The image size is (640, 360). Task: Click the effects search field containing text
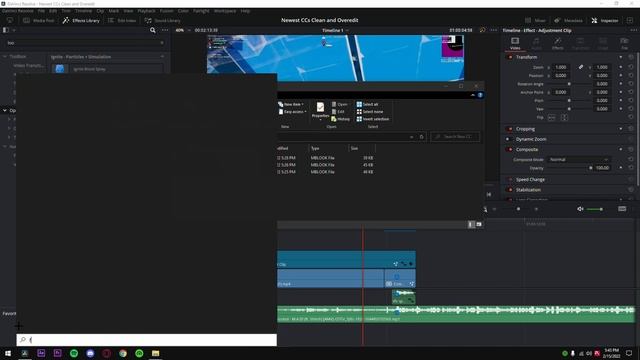pos(84,43)
